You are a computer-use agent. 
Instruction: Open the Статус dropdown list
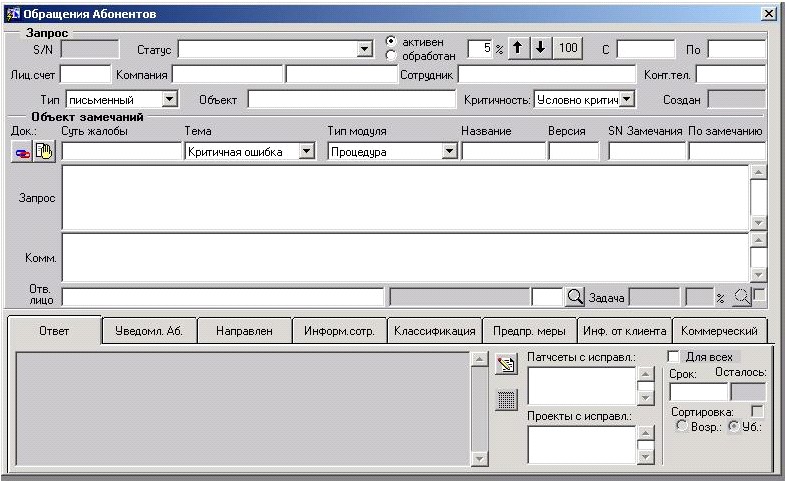pyautogui.click(x=364, y=48)
